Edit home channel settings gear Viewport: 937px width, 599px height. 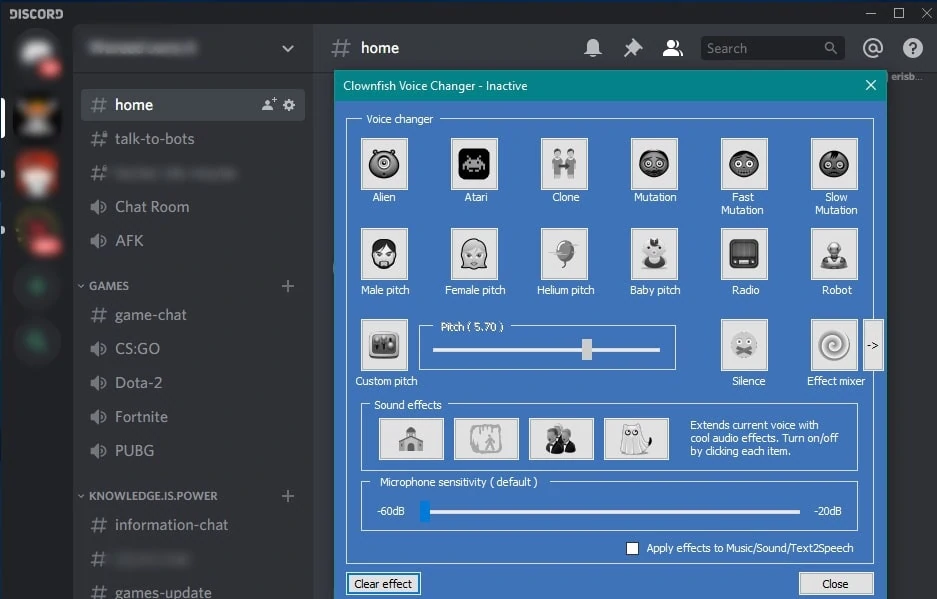pyautogui.click(x=289, y=105)
